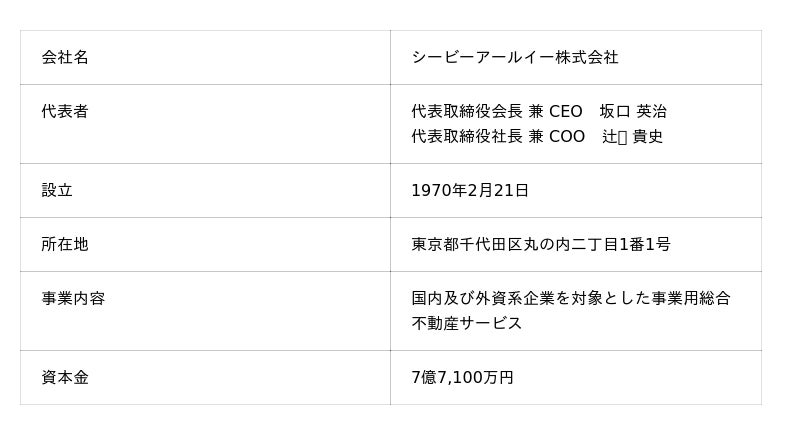Click the 設立 label cell

click(x=57, y=191)
